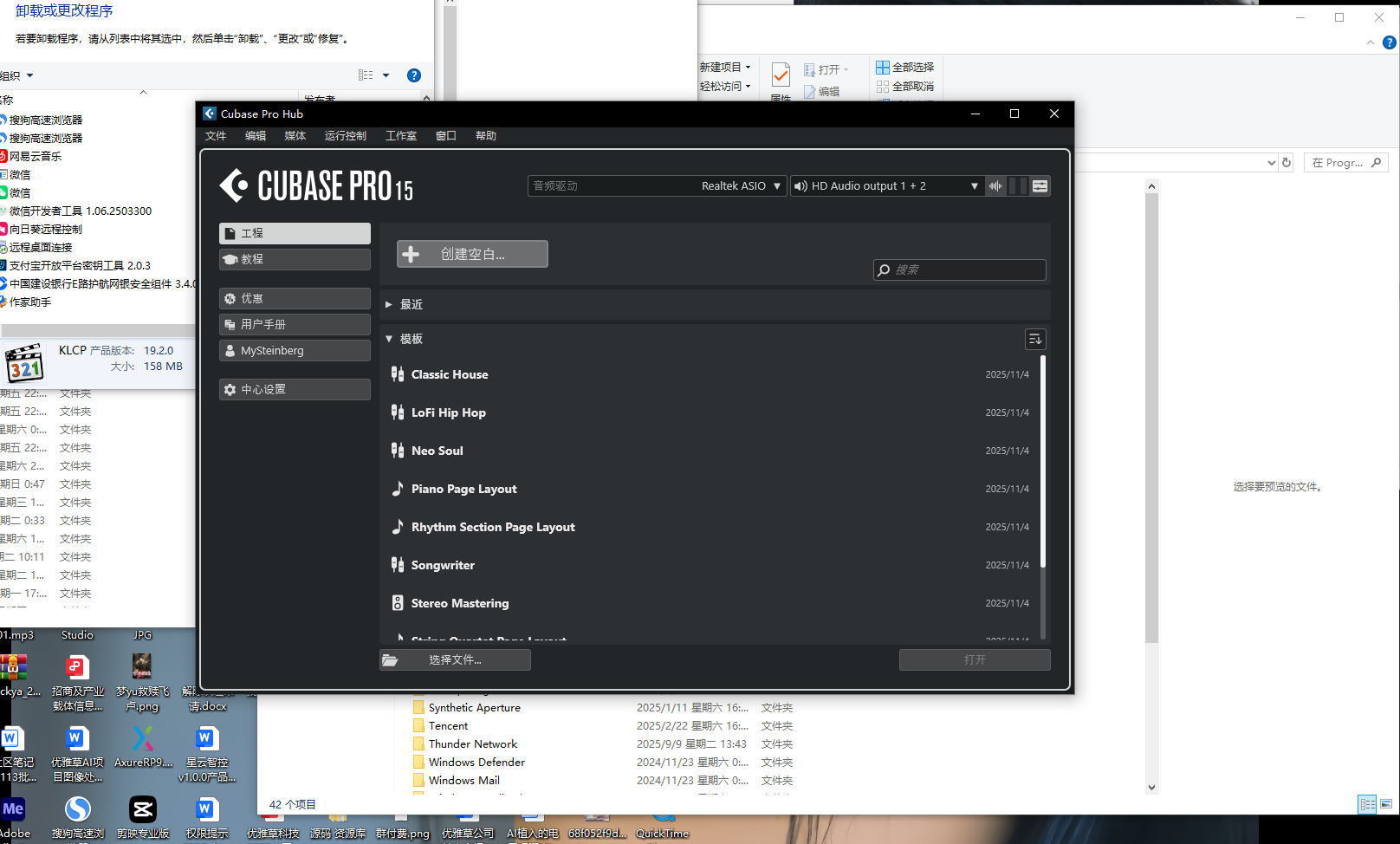
Task: Click the Explorer search box labeled 在 Progr...
Action: pyautogui.click(x=1346, y=163)
